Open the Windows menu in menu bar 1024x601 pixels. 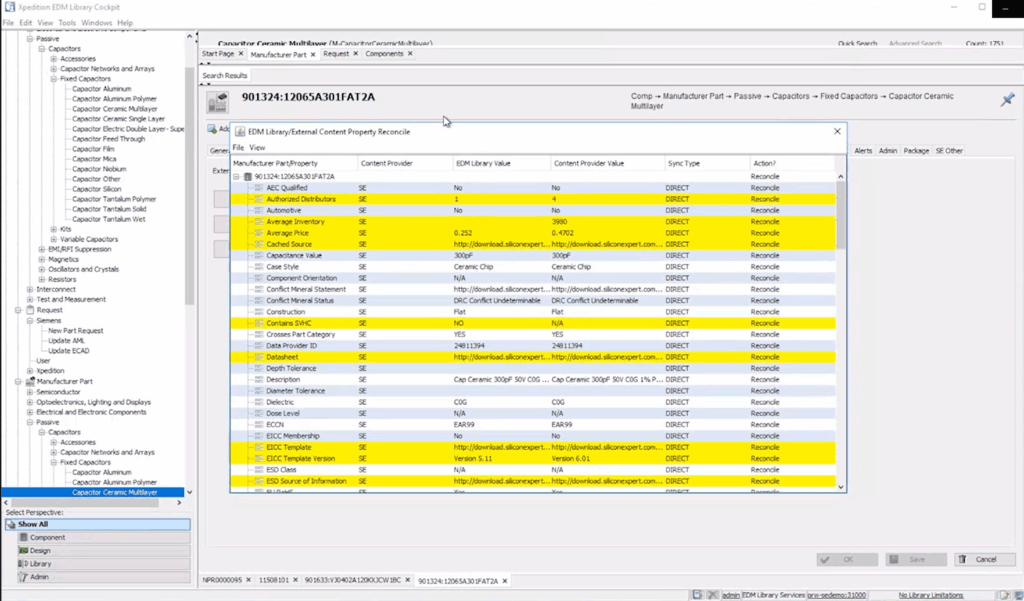(x=96, y=22)
